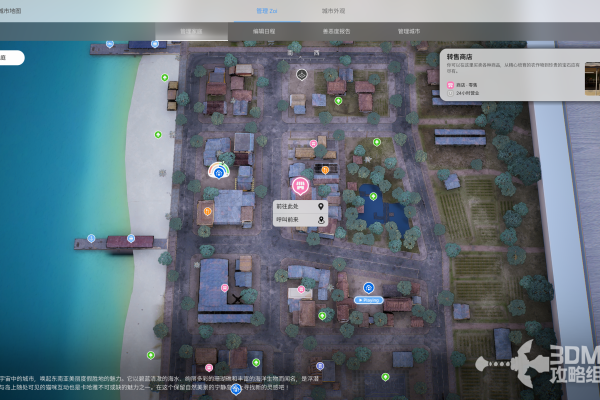This screenshot has height=400, width=600.
Task: Click the pink shop pin on the large blue-roofed building
Action: point(225,288)
